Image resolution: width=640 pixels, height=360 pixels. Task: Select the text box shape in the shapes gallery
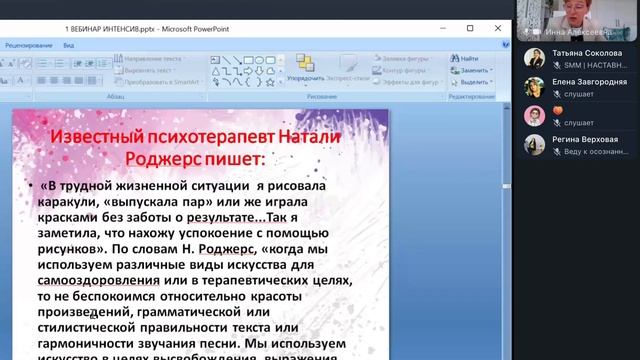click(x=215, y=60)
